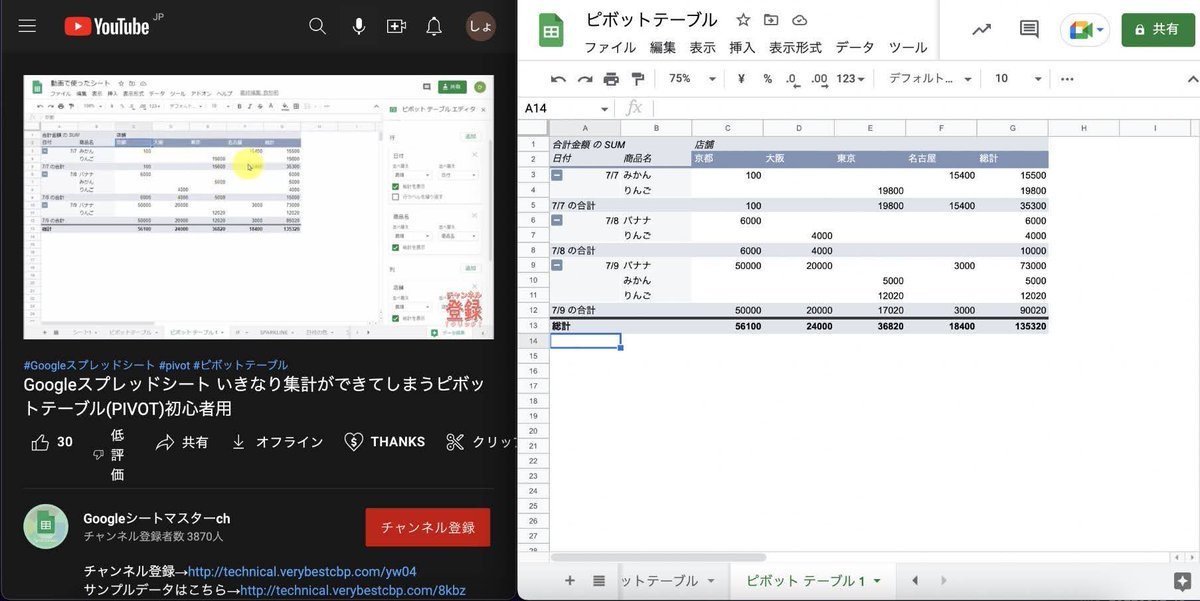Open the 表示形式 menu in Sheets
The height and width of the screenshot is (601, 1200).
pyautogui.click(x=795, y=47)
